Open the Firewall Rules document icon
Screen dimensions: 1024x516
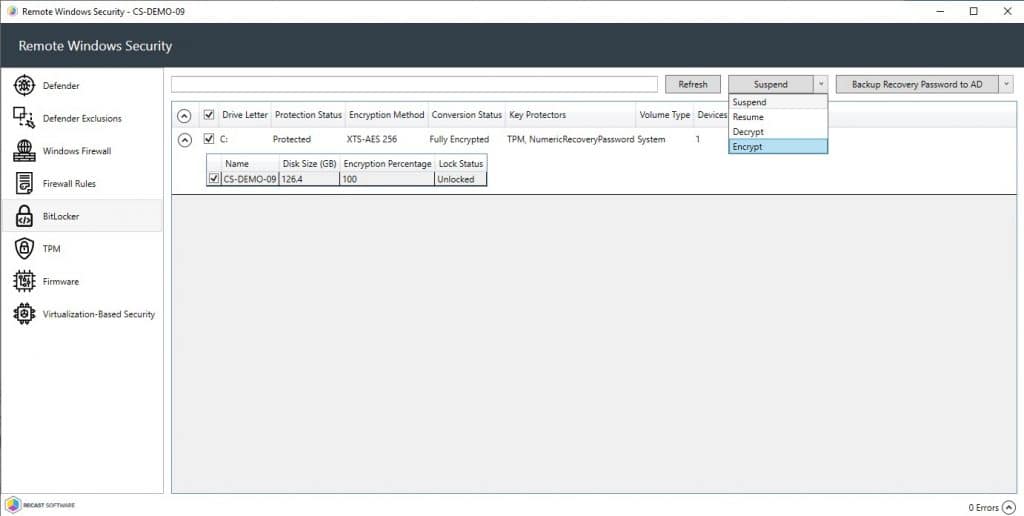pos(24,184)
